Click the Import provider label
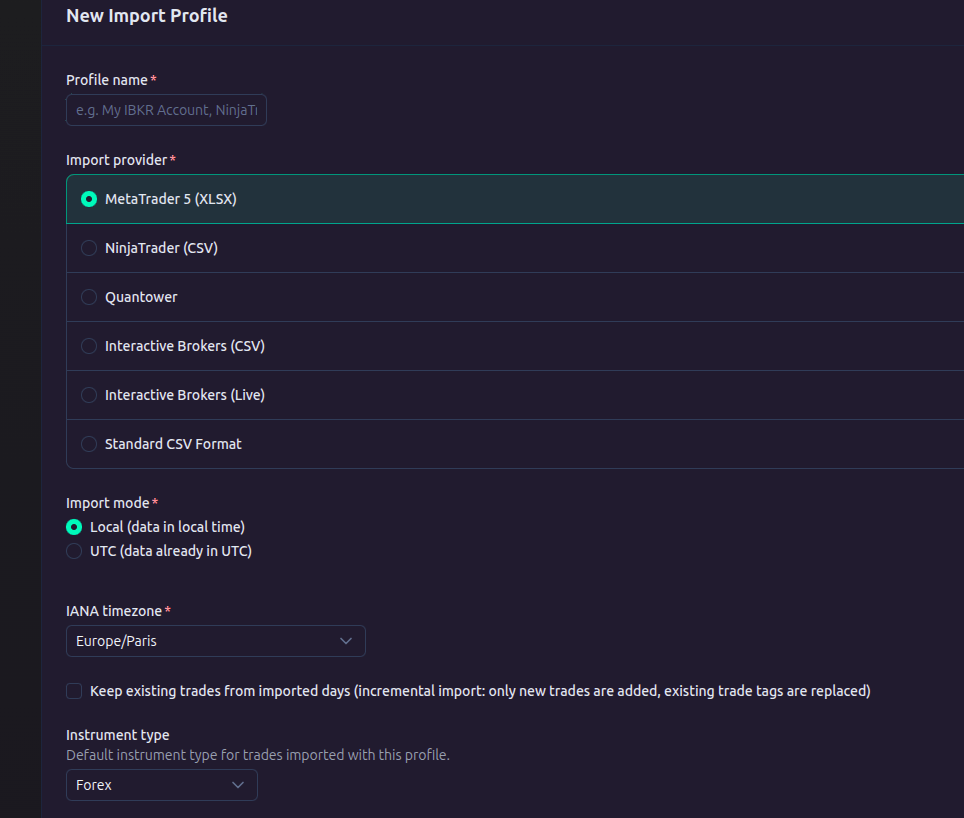Image resolution: width=964 pixels, height=818 pixels. tap(117, 160)
